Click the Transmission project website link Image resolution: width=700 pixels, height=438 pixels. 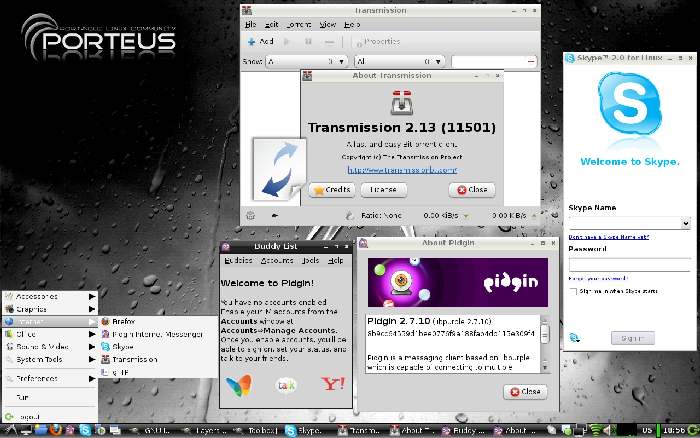click(392, 169)
